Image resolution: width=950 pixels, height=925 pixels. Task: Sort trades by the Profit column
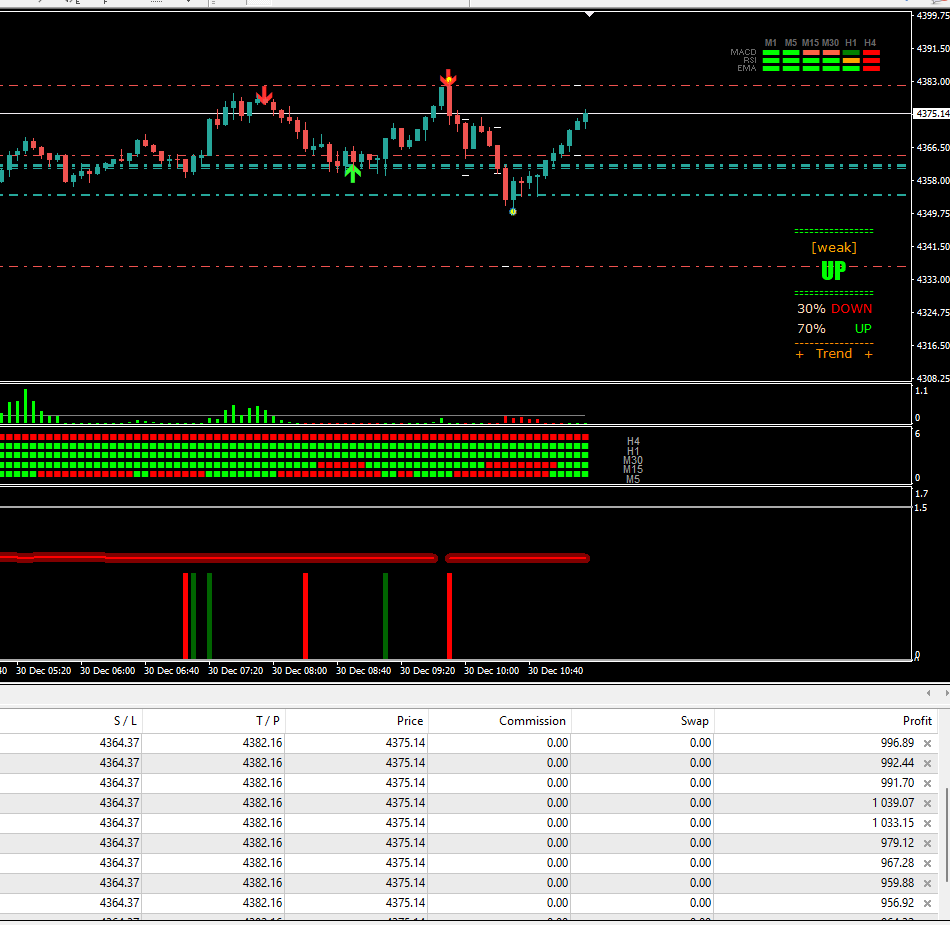(x=916, y=720)
